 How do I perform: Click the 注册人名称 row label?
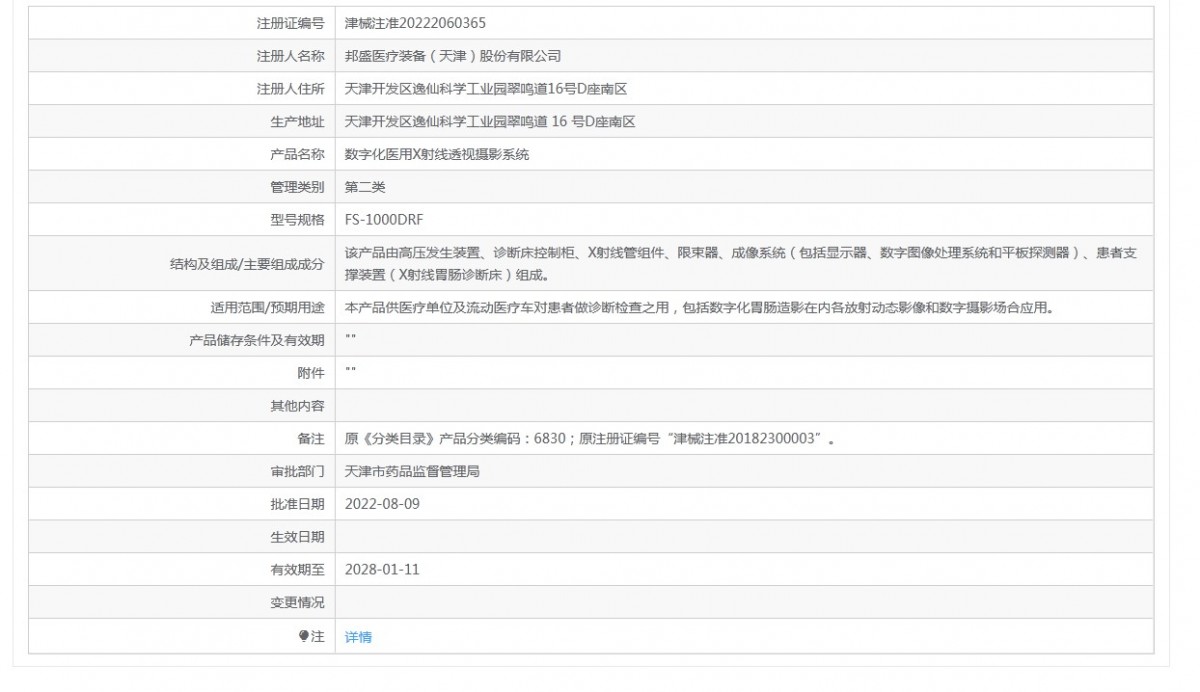pos(291,56)
